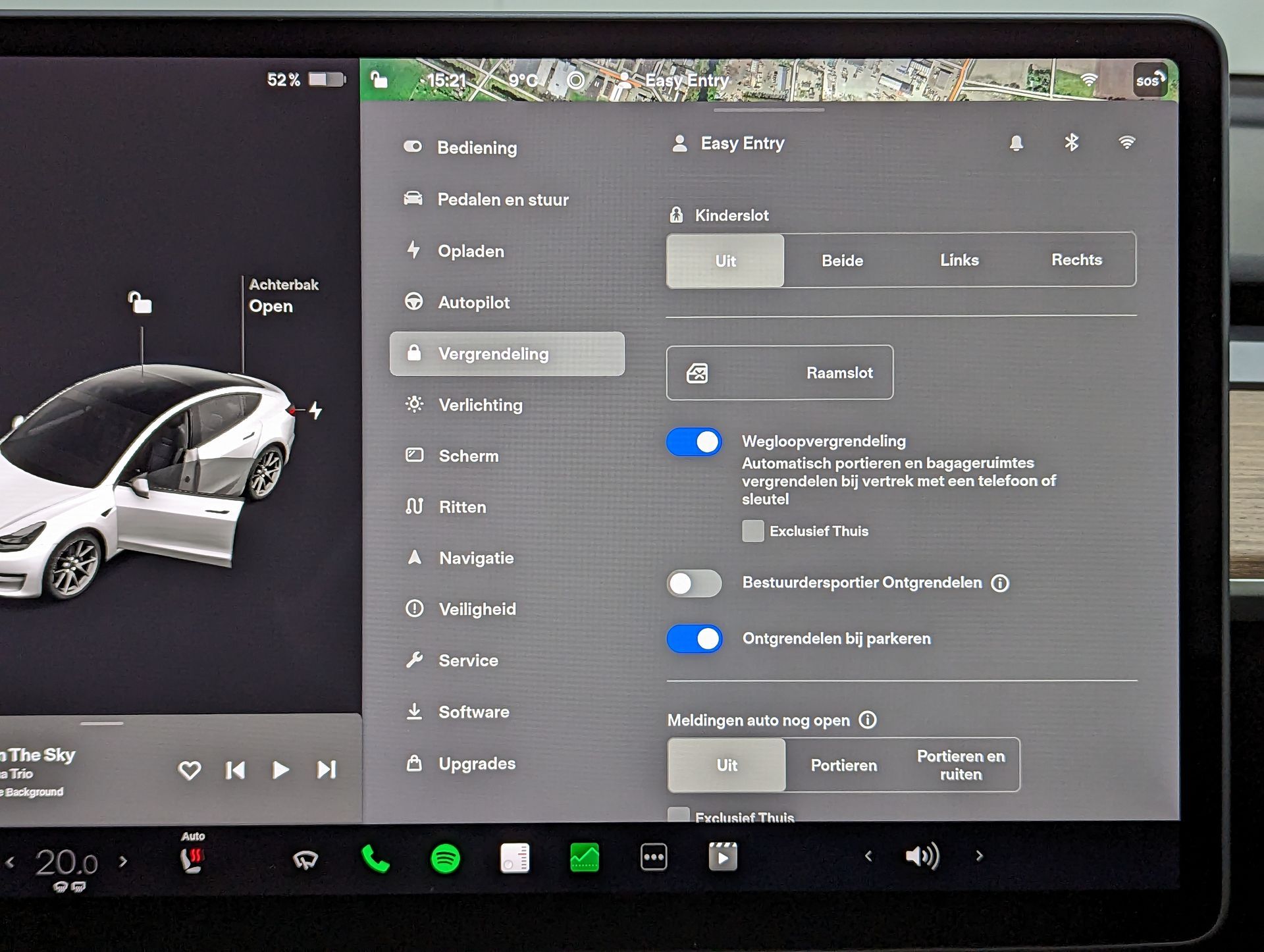Open the phone app in the dock
The image size is (1264, 952).
point(376,859)
